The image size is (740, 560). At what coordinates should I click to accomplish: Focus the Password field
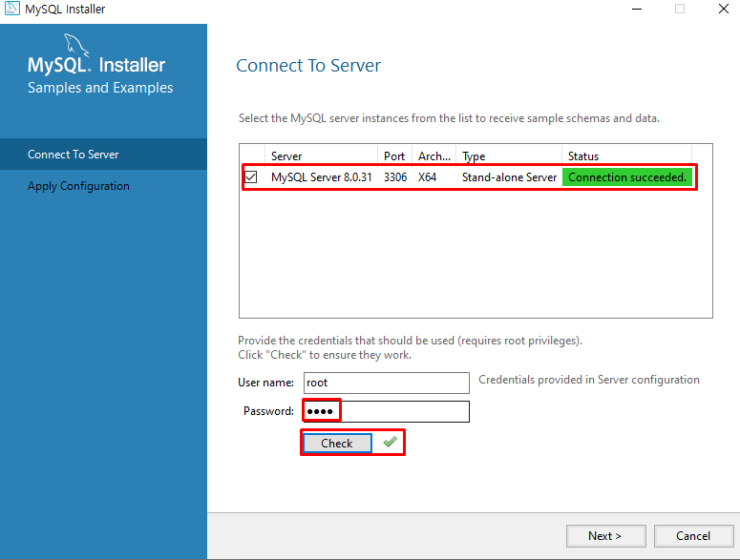point(387,411)
